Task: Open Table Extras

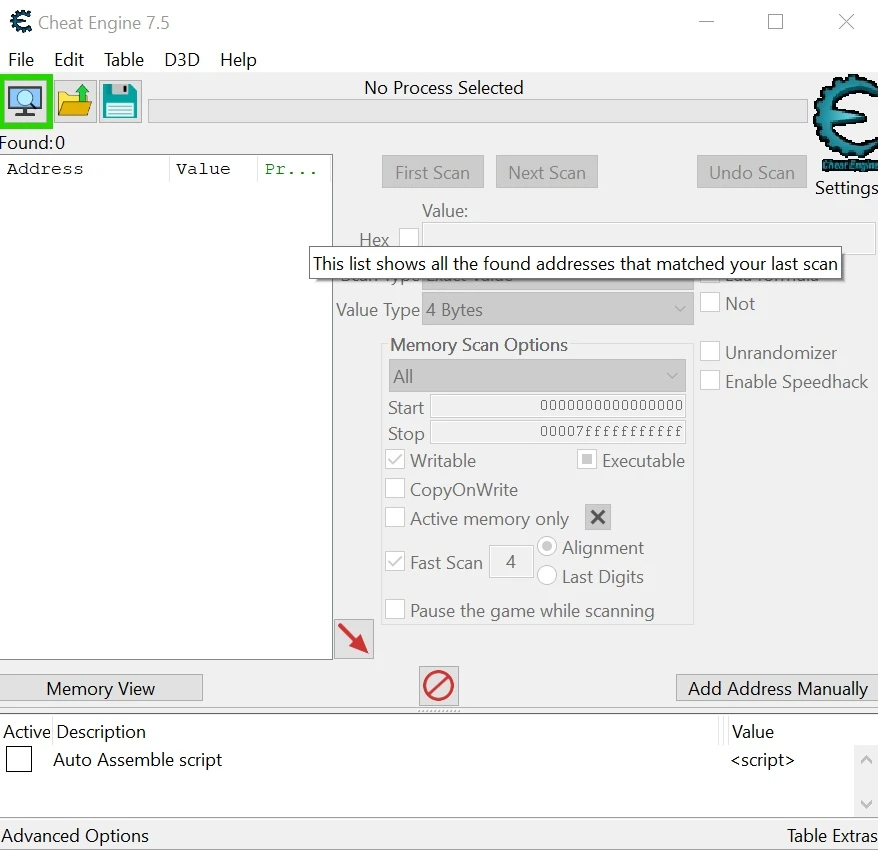Action: 832,835
